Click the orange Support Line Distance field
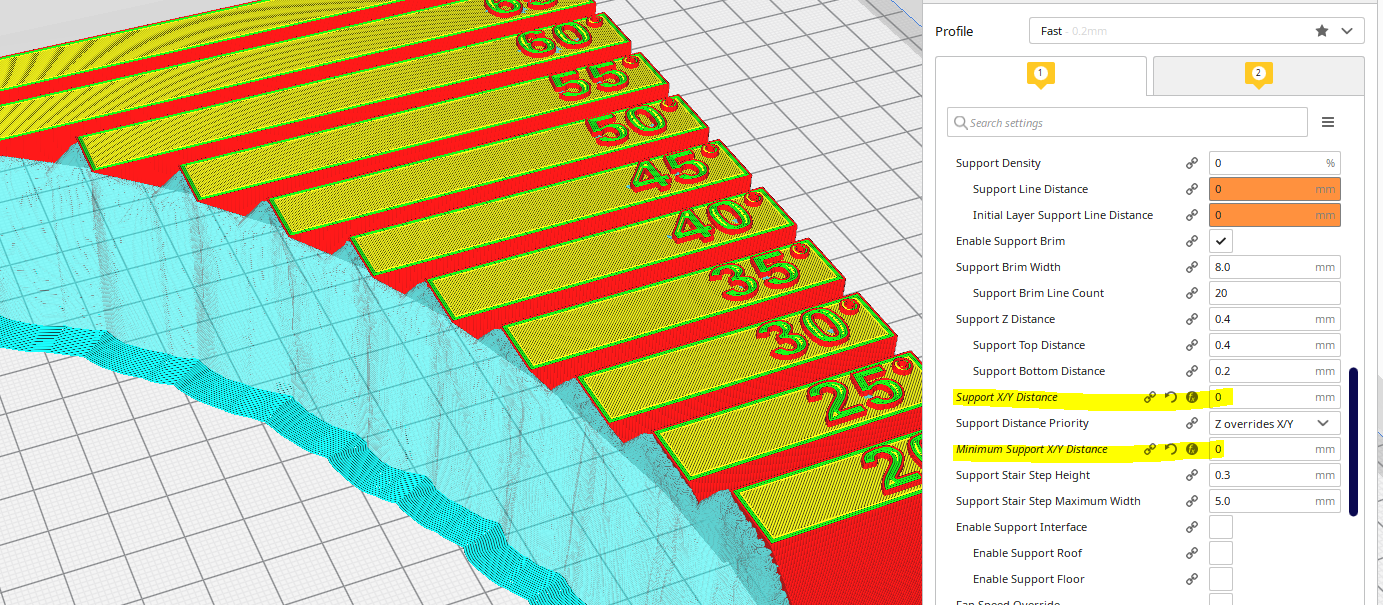The width and height of the screenshot is (1383, 605). (x=1275, y=189)
